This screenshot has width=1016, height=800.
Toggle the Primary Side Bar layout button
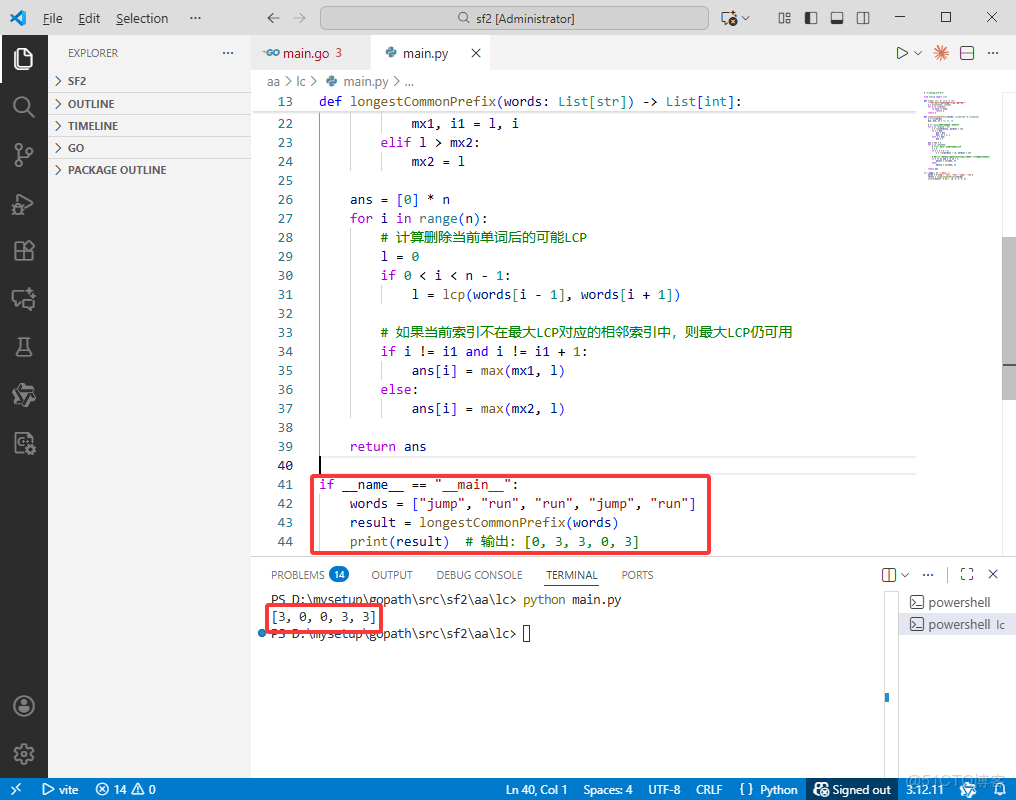(x=811, y=18)
